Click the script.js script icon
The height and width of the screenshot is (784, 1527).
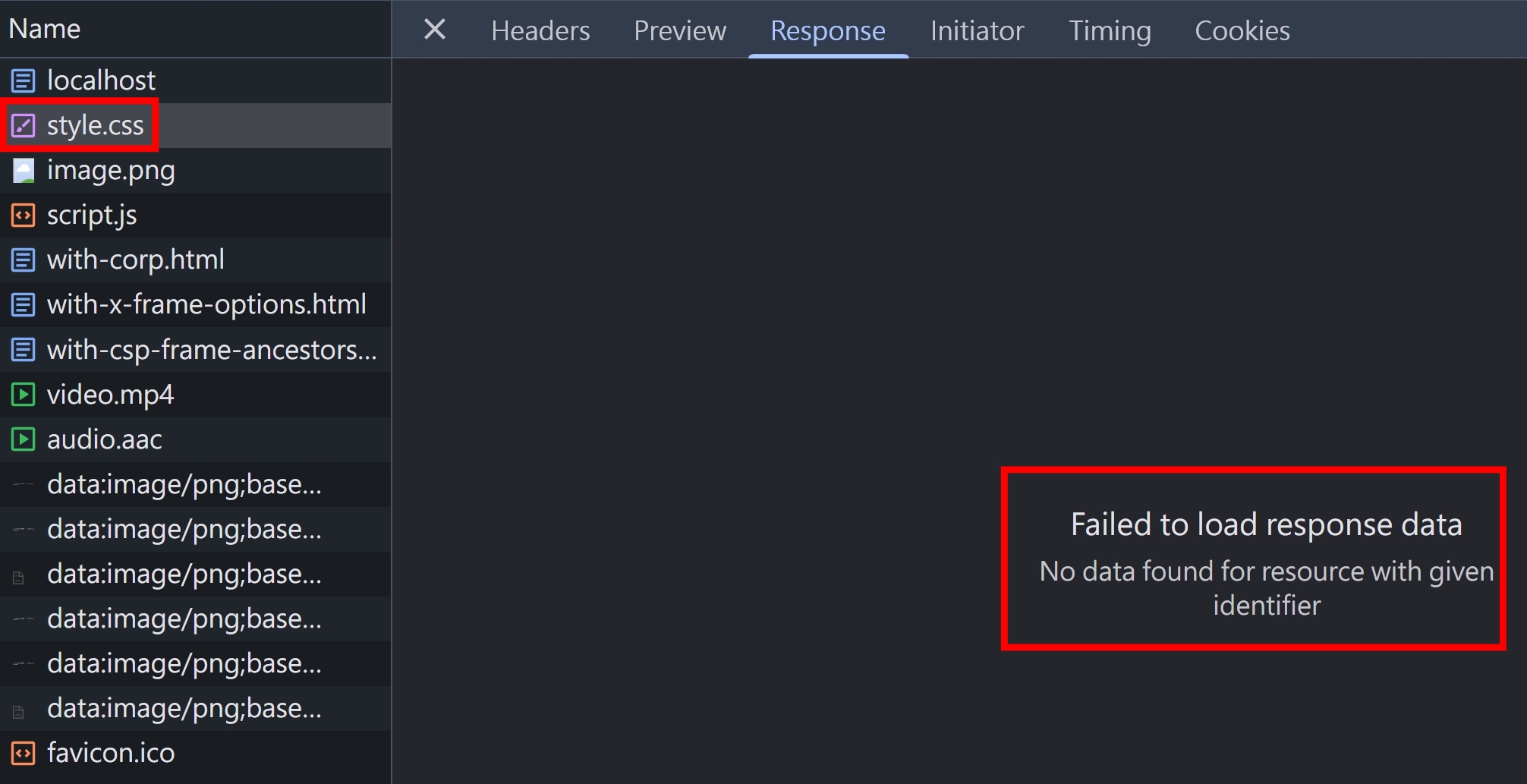(23, 216)
